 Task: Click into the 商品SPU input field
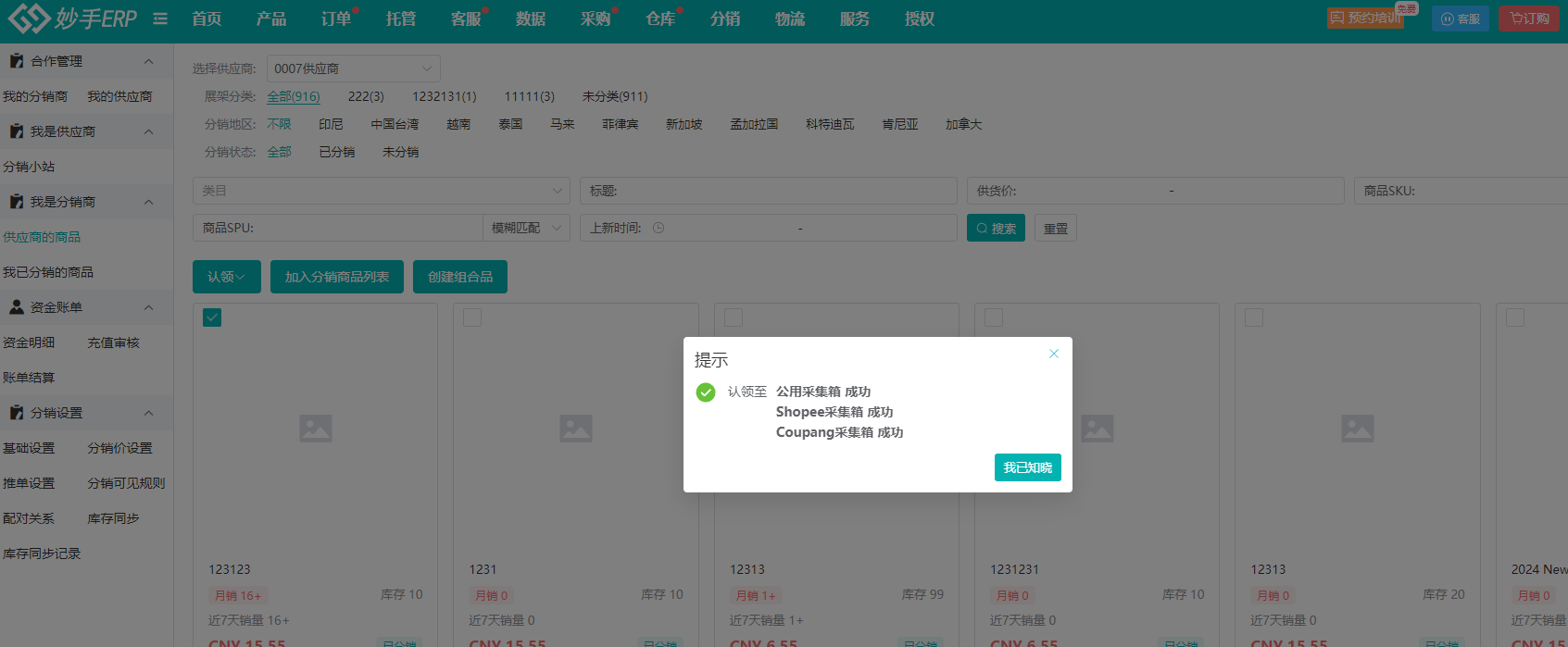pyautogui.click(x=338, y=228)
